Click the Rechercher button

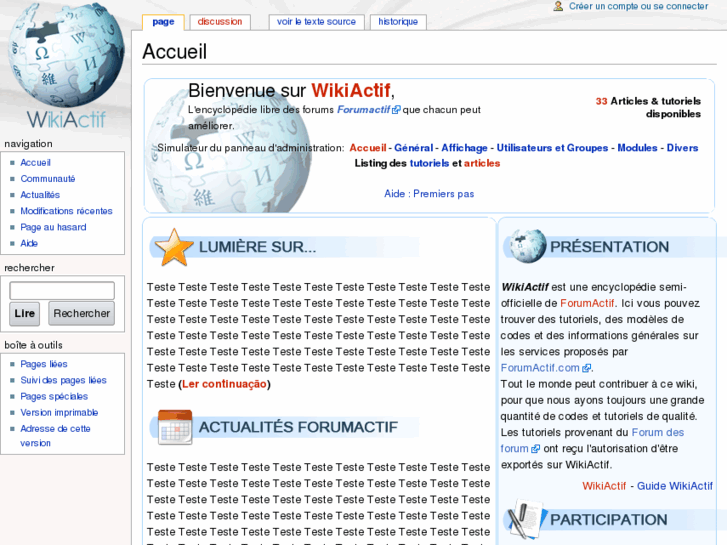[82, 314]
